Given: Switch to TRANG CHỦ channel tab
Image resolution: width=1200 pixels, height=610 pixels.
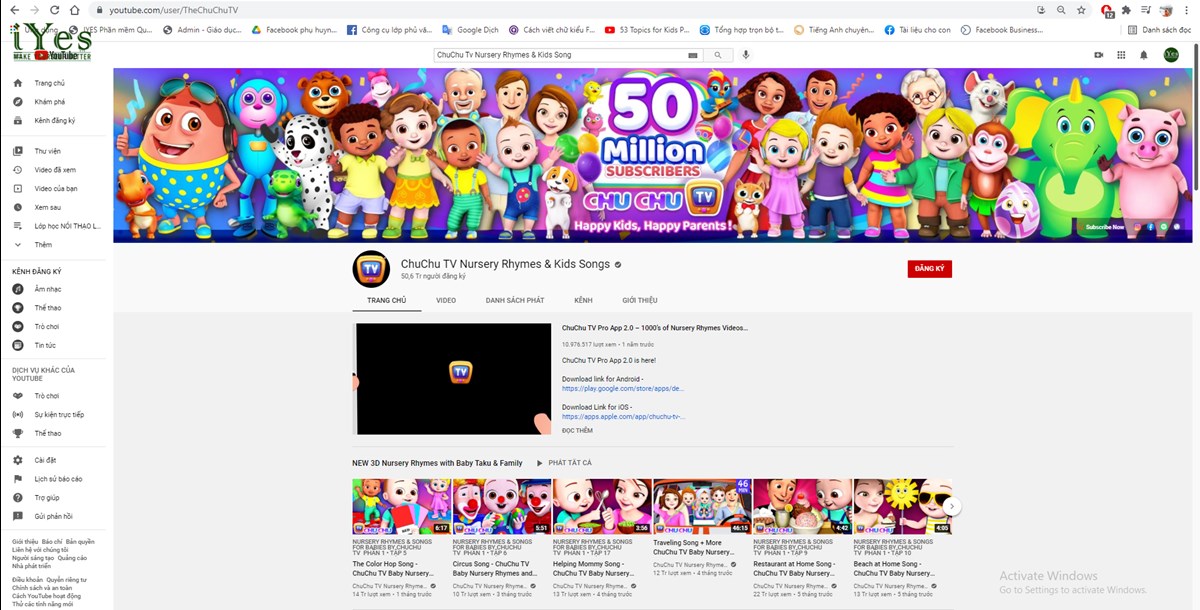Looking at the screenshot, I should coord(386,300).
